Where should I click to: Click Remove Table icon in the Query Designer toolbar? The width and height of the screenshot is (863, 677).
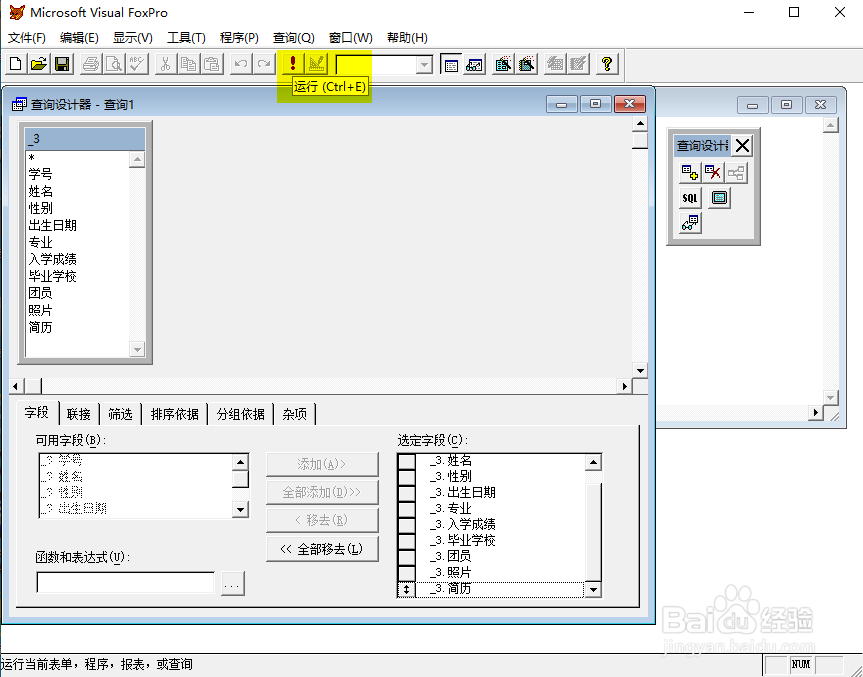pos(713,173)
